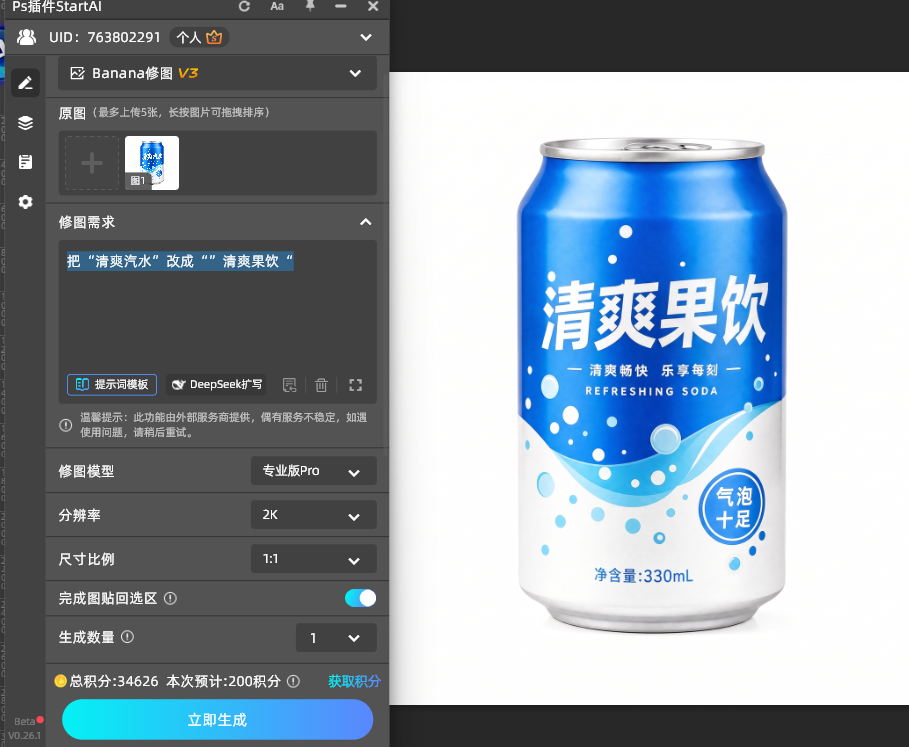Click the 个人 account type label
Image resolution: width=909 pixels, height=747 pixels.
click(189, 38)
